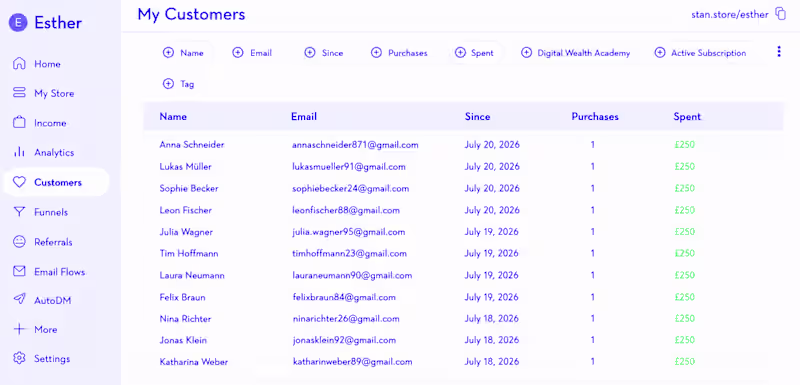The height and width of the screenshot is (385, 800).
Task: Click the stan.store/esther link
Action: point(730,14)
